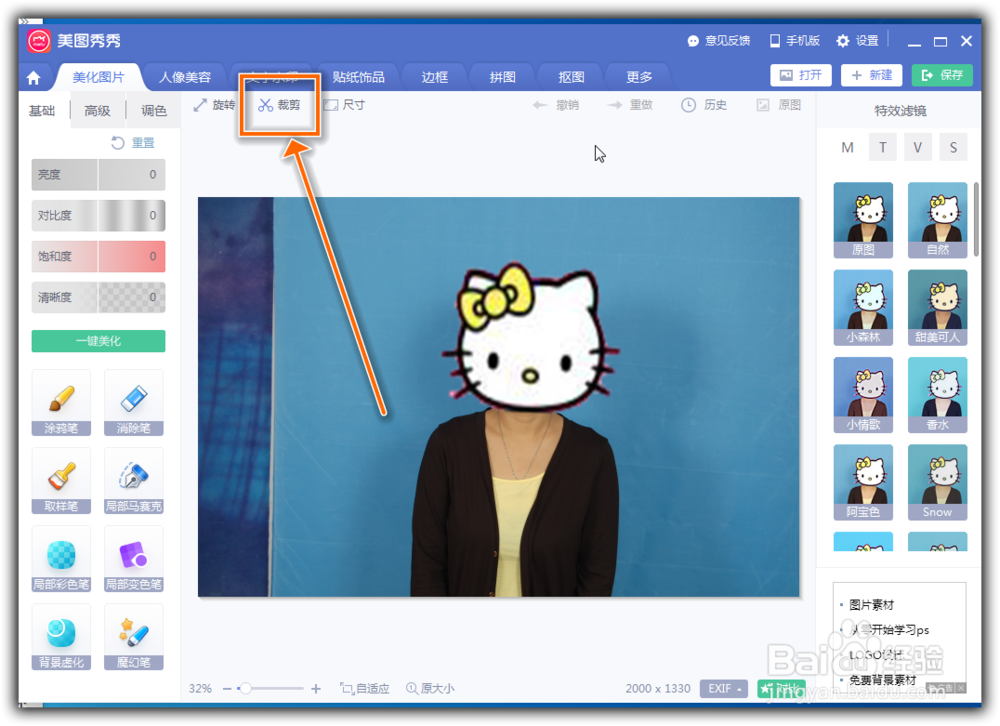Adjust the 饱和度 saturation slider
Viewport: 1000px width, 726px height.
point(98,256)
